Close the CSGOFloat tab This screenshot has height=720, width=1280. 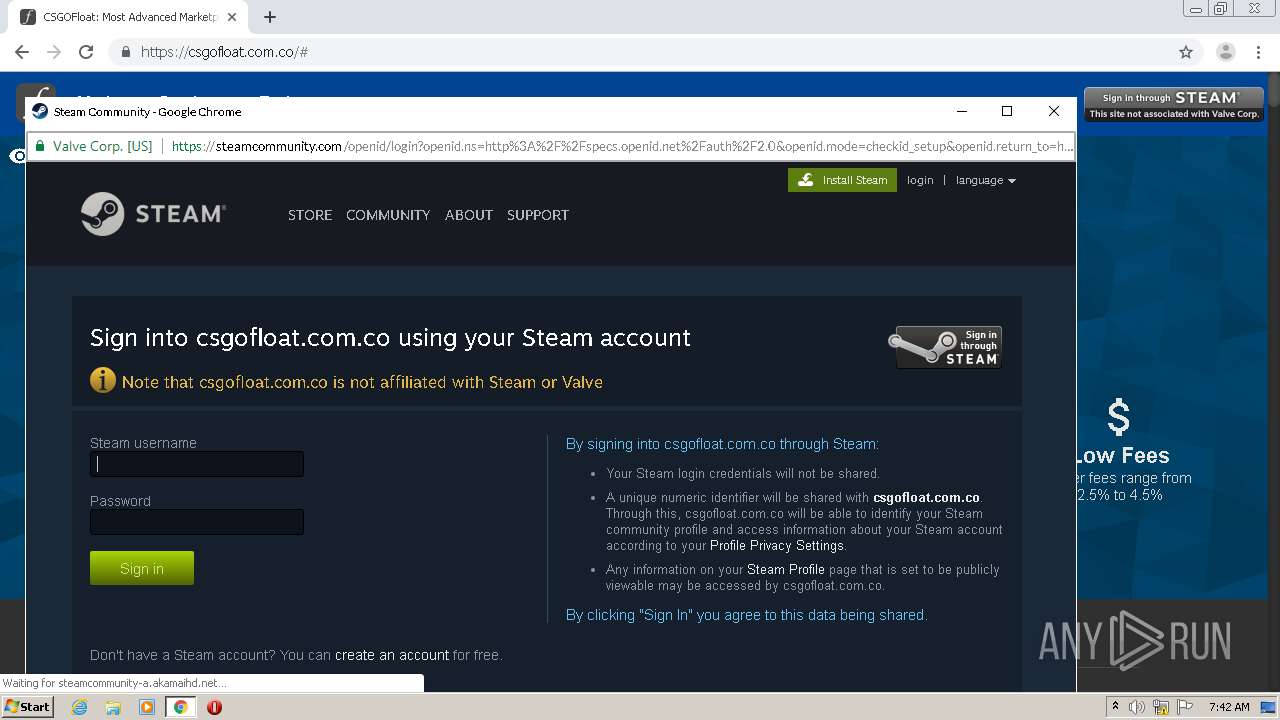(233, 17)
